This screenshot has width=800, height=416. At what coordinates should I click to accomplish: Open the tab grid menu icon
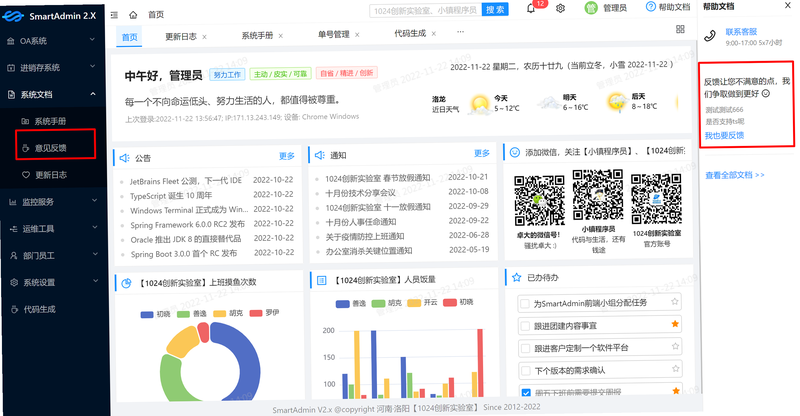pos(680,29)
